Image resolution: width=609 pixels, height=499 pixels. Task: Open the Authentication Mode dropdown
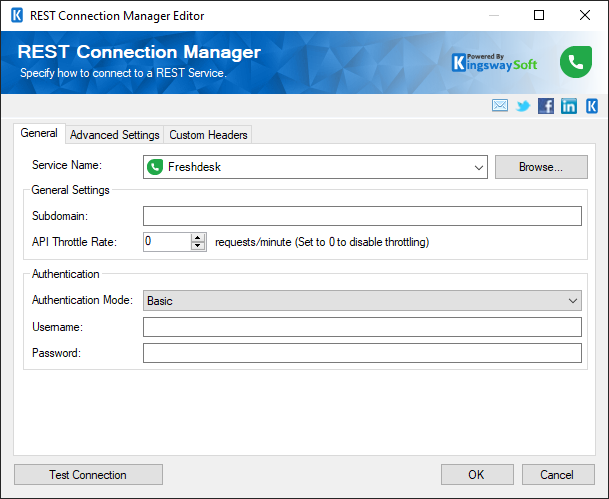(572, 300)
